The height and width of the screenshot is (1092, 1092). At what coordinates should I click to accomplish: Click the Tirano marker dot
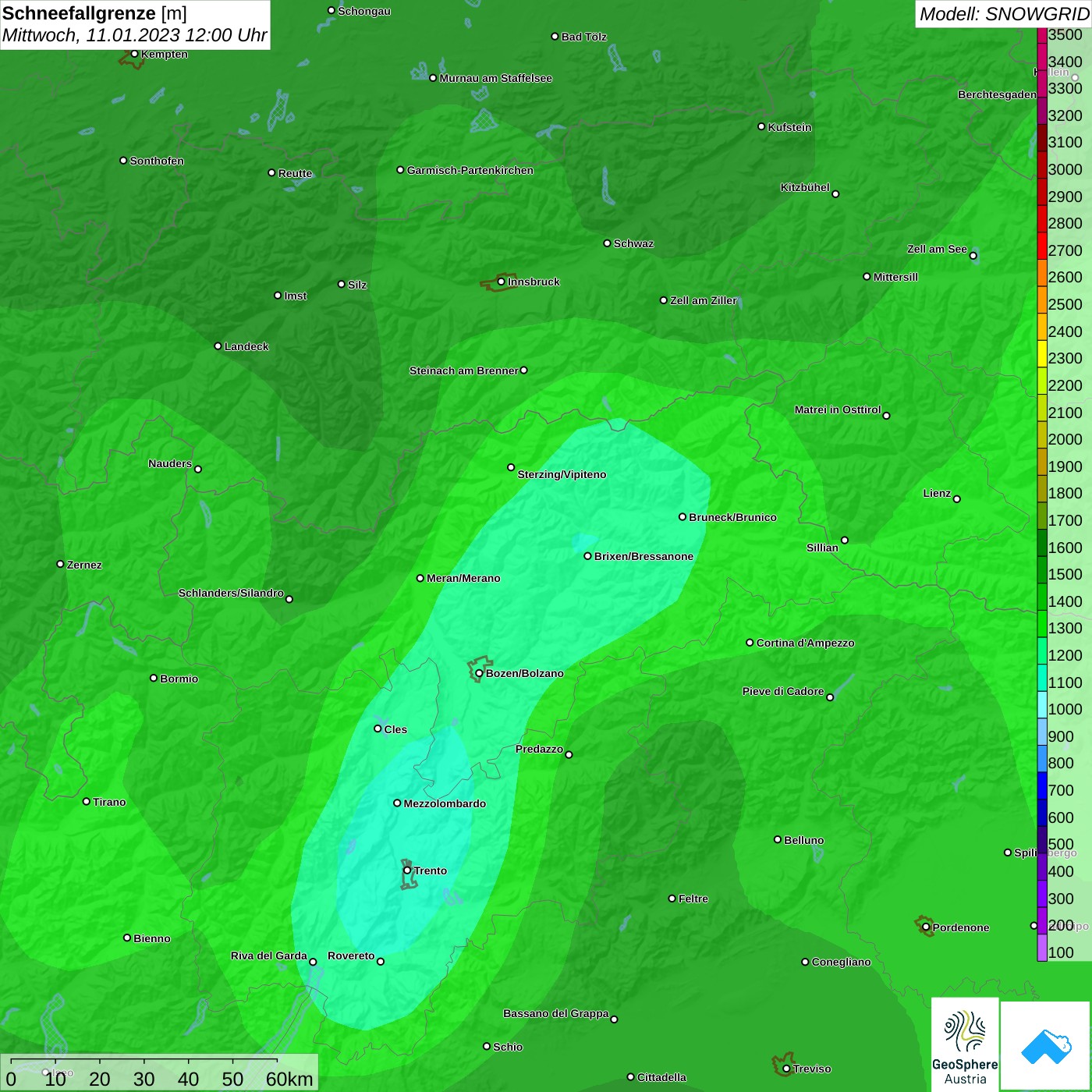click(87, 802)
